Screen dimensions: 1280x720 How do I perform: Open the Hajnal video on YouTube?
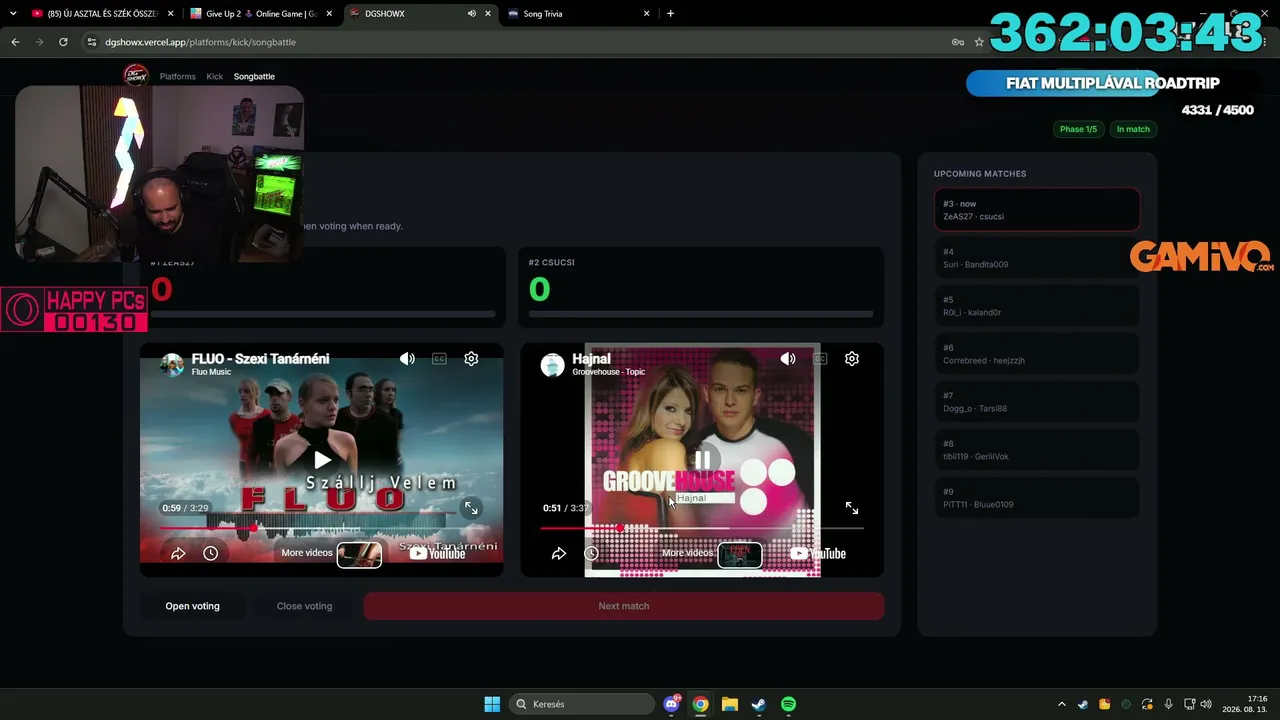click(x=818, y=553)
